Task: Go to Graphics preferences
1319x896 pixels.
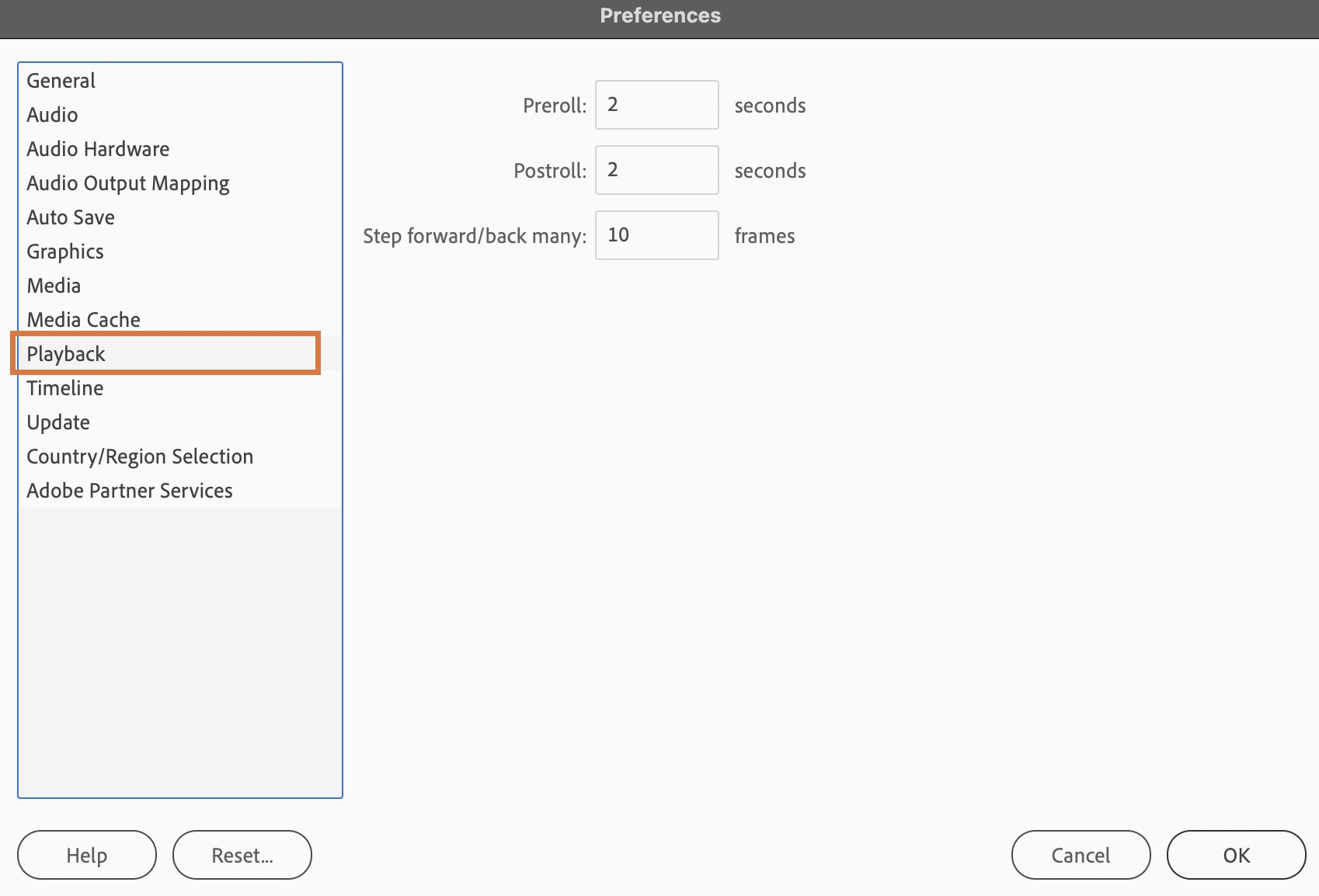Action: point(65,252)
